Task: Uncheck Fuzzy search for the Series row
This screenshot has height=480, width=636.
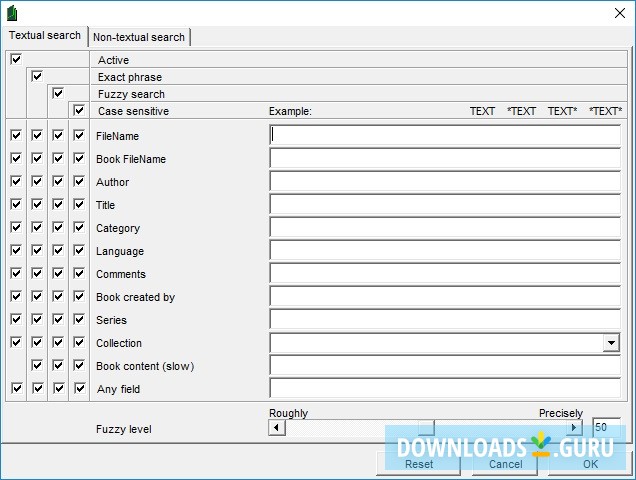Action: 58,319
